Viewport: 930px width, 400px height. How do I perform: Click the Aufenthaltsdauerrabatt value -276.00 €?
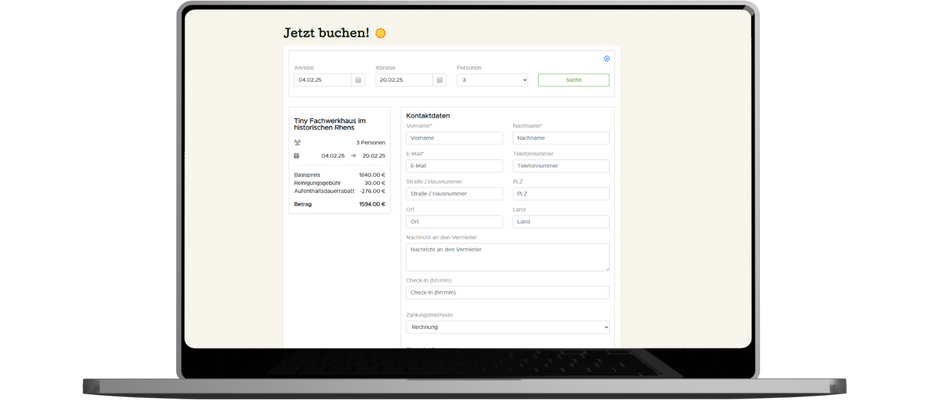pos(372,191)
